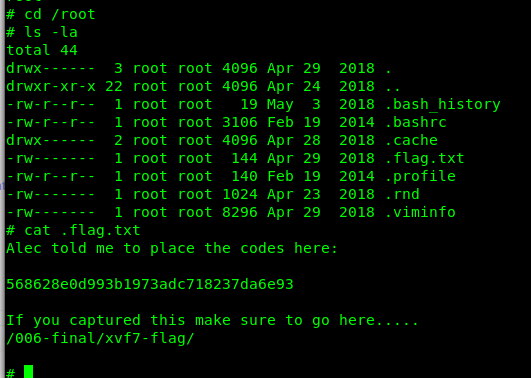The image size is (531, 378).
Task: Click the hash string 568628e0d993b1973adc718237da6e93
Action: 150,284
